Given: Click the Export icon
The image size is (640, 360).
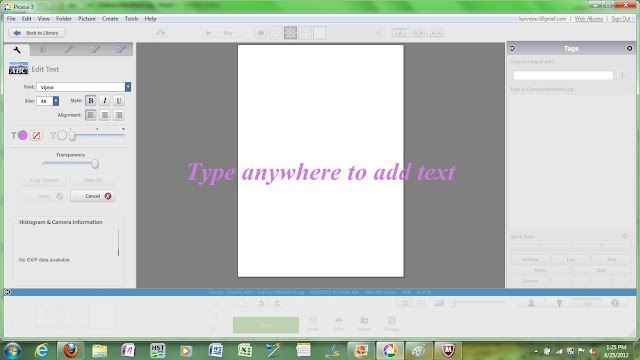Looking at the screenshot, I should pyautogui.click(x=364, y=324).
